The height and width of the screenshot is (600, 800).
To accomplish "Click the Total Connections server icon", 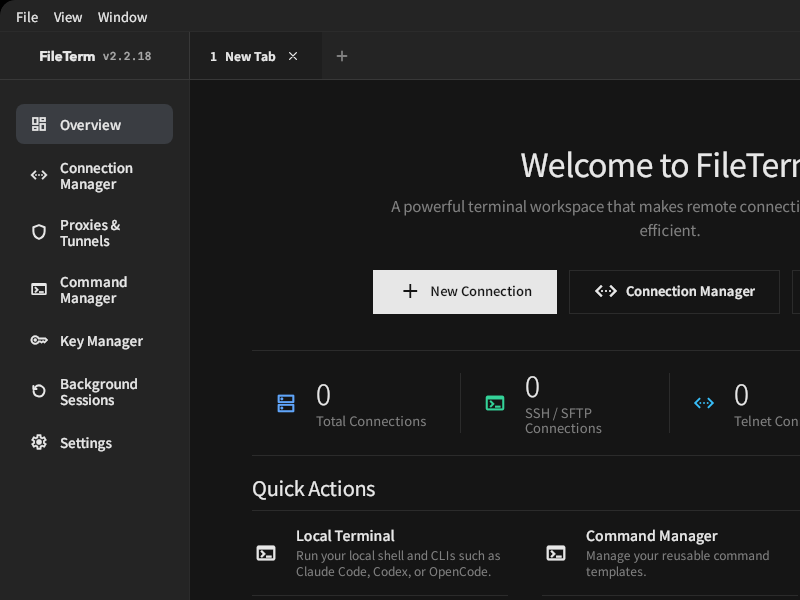I will (x=286, y=403).
